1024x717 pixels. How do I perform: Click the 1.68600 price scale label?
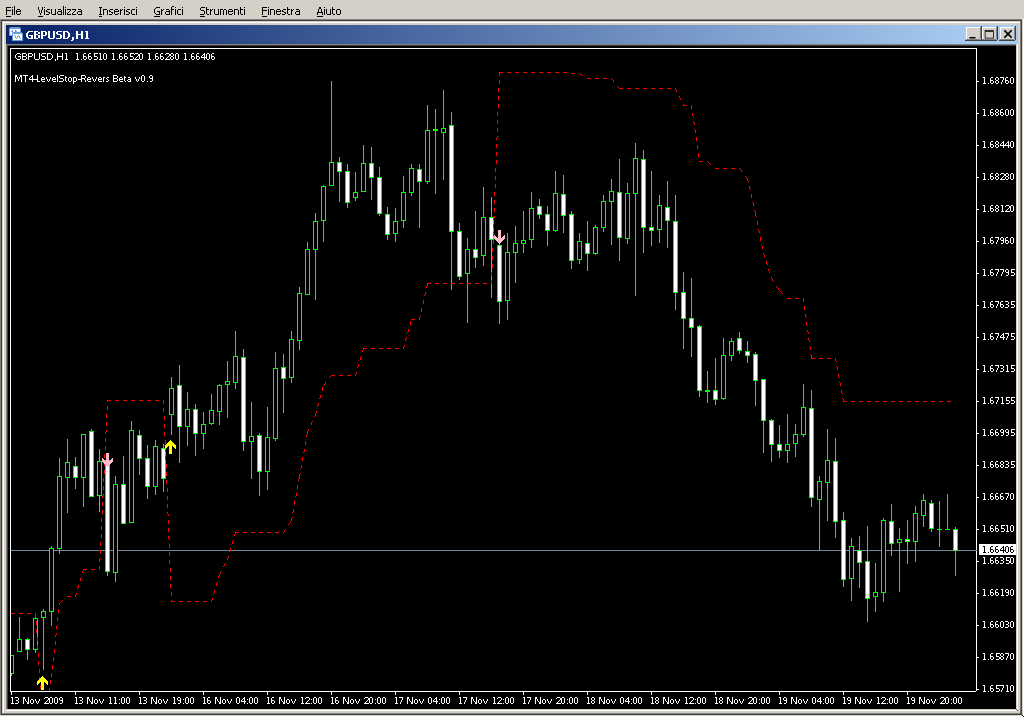pos(999,113)
